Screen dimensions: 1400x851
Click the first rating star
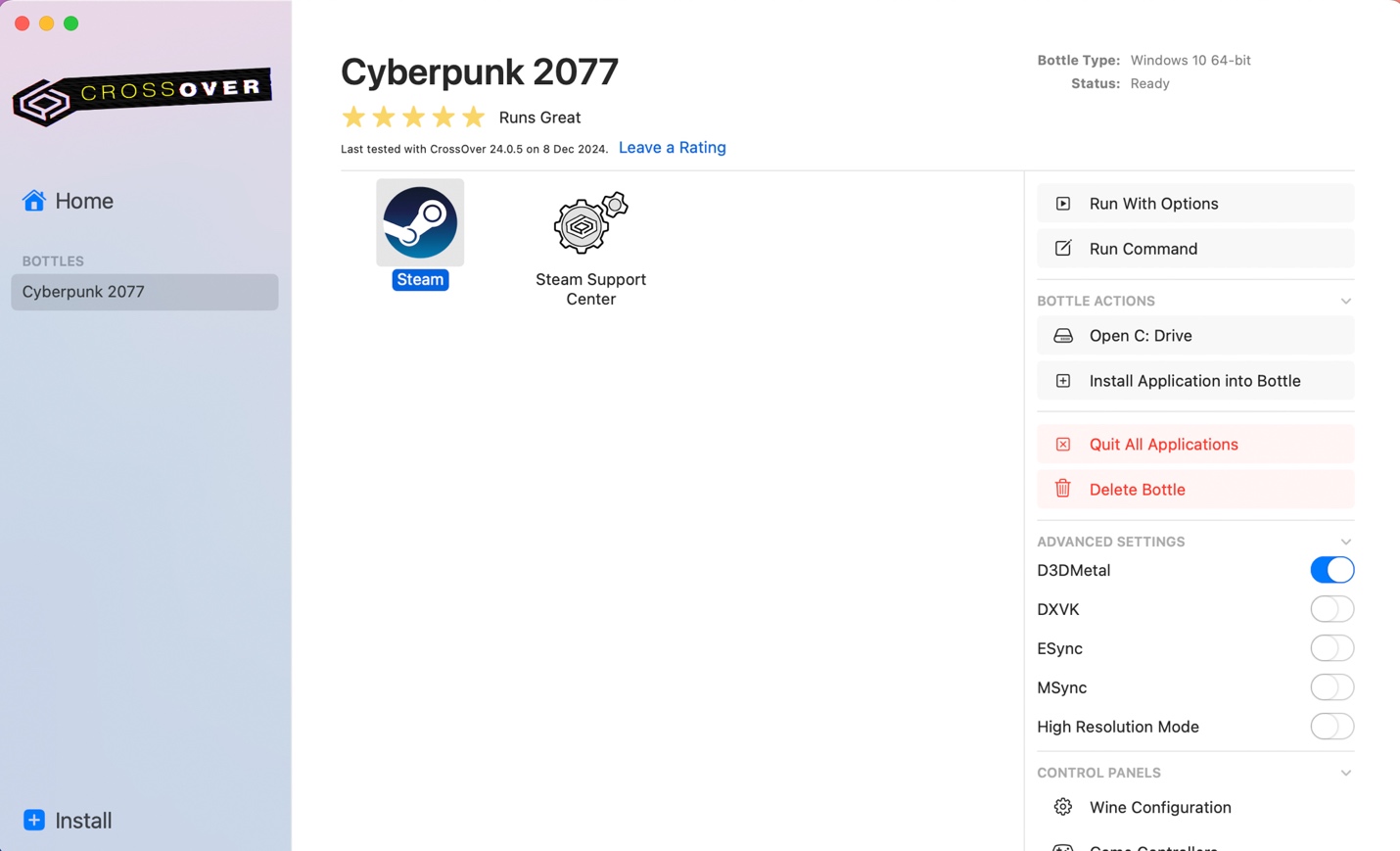[x=353, y=118]
